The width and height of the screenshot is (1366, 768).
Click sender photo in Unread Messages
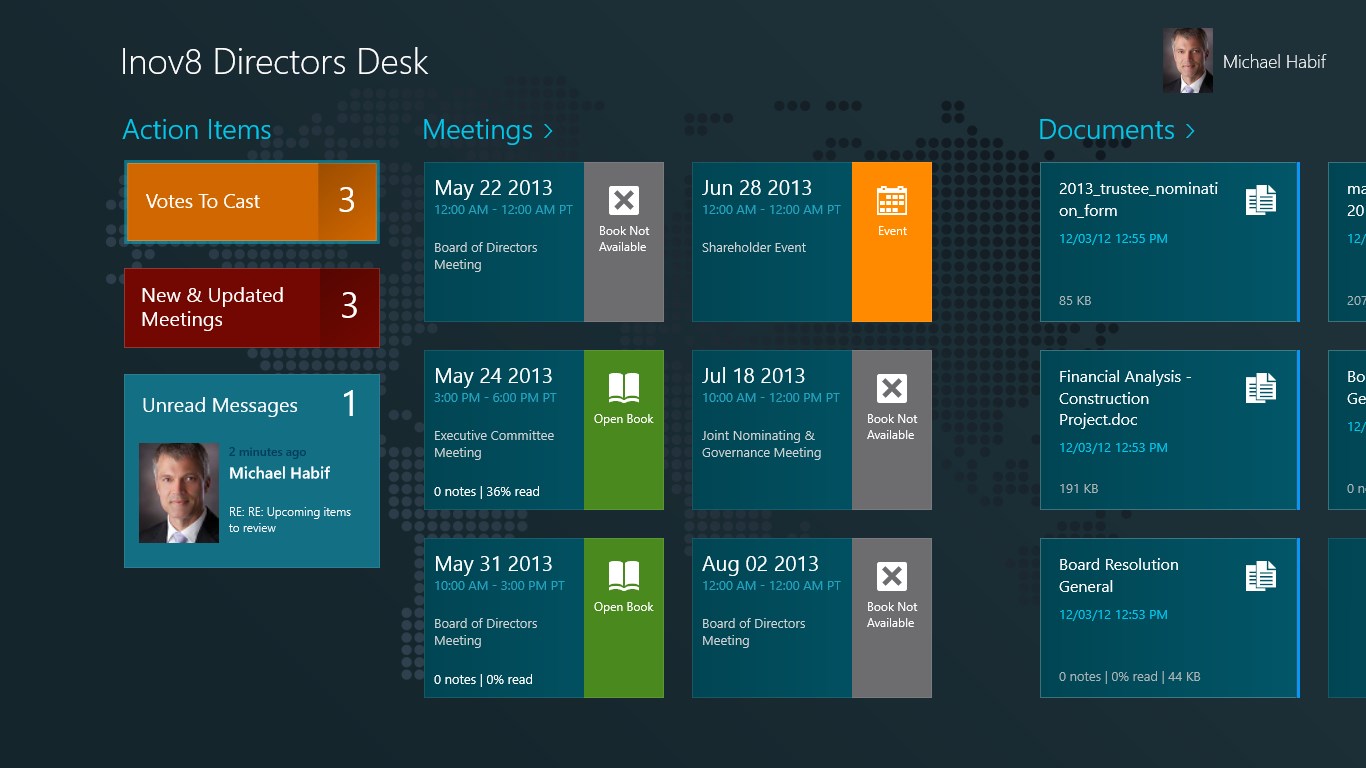pyautogui.click(x=179, y=493)
